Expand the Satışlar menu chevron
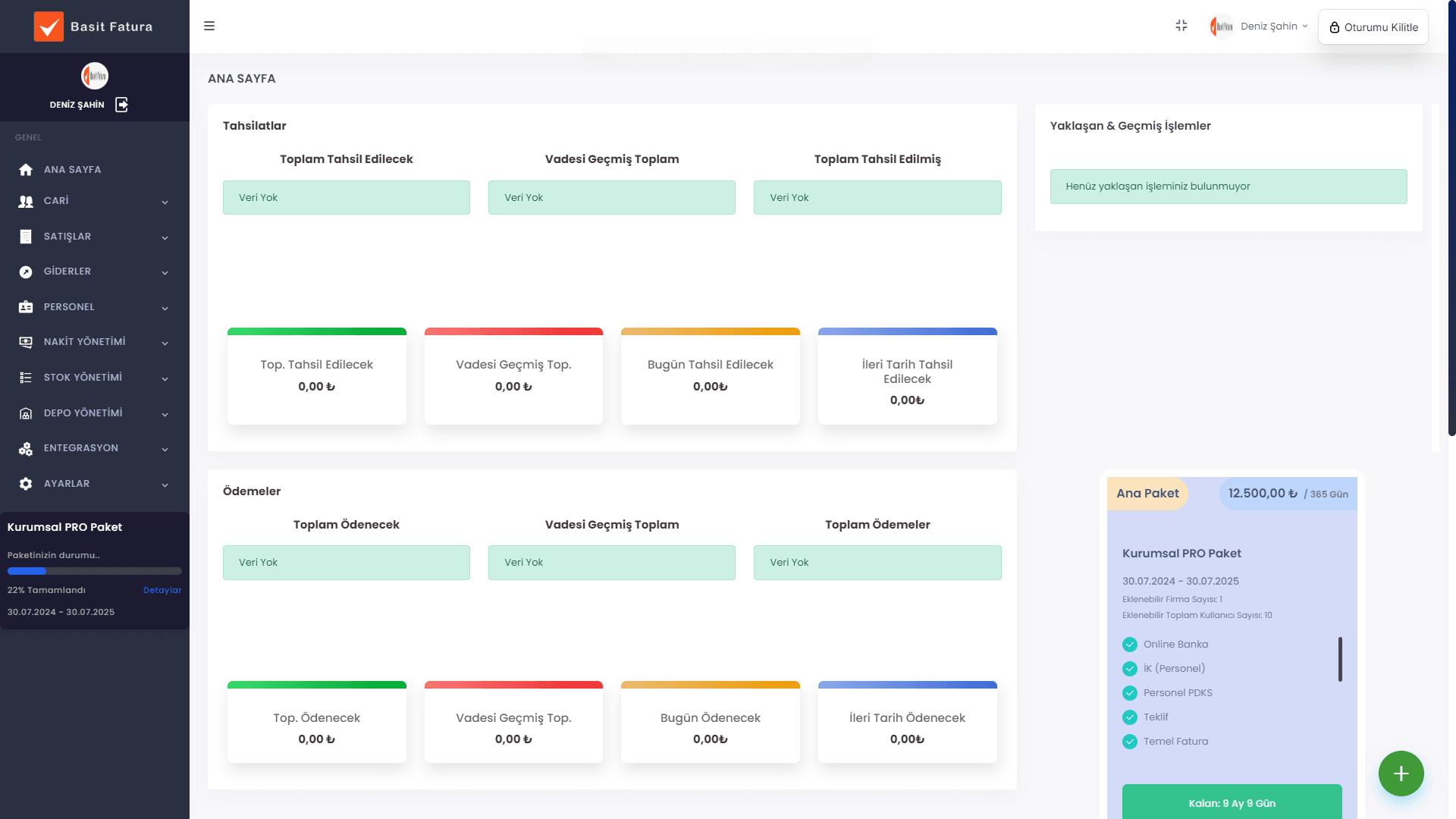The height and width of the screenshot is (819, 1456). pyautogui.click(x=165, y=238)
